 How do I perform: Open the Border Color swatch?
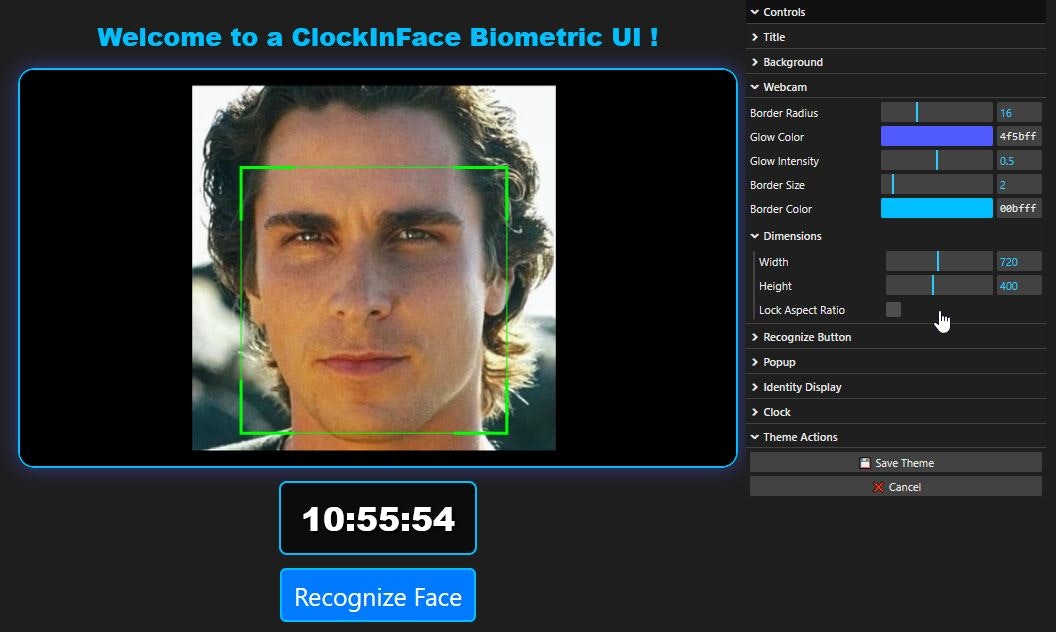click(x=937, y=208)
